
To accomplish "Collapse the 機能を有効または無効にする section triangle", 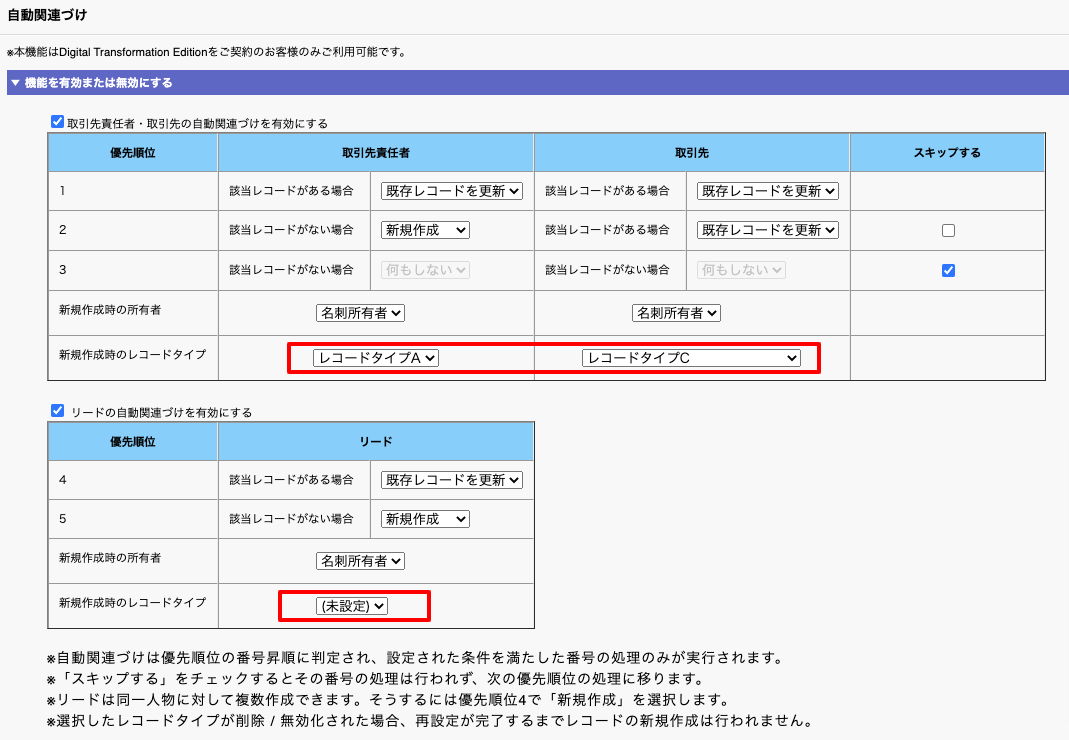I will pyautogui.click(x=15, y=83).
